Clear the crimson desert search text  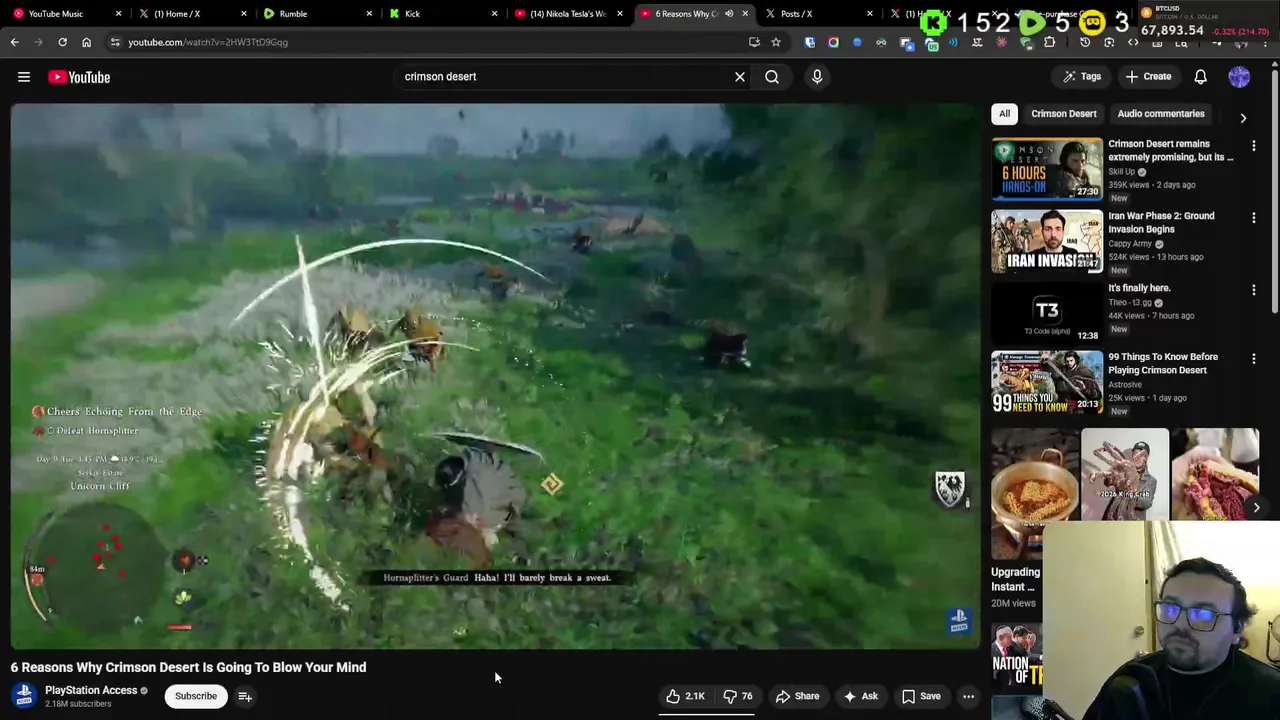tap(740, 77)
